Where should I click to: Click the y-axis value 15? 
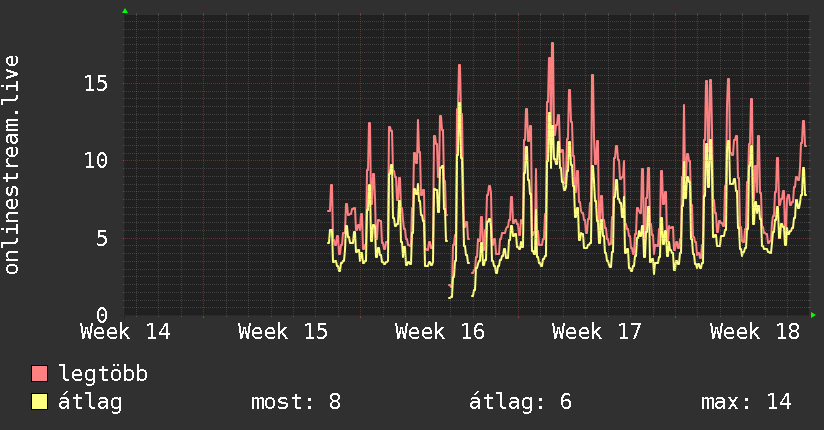pos(96,83)
